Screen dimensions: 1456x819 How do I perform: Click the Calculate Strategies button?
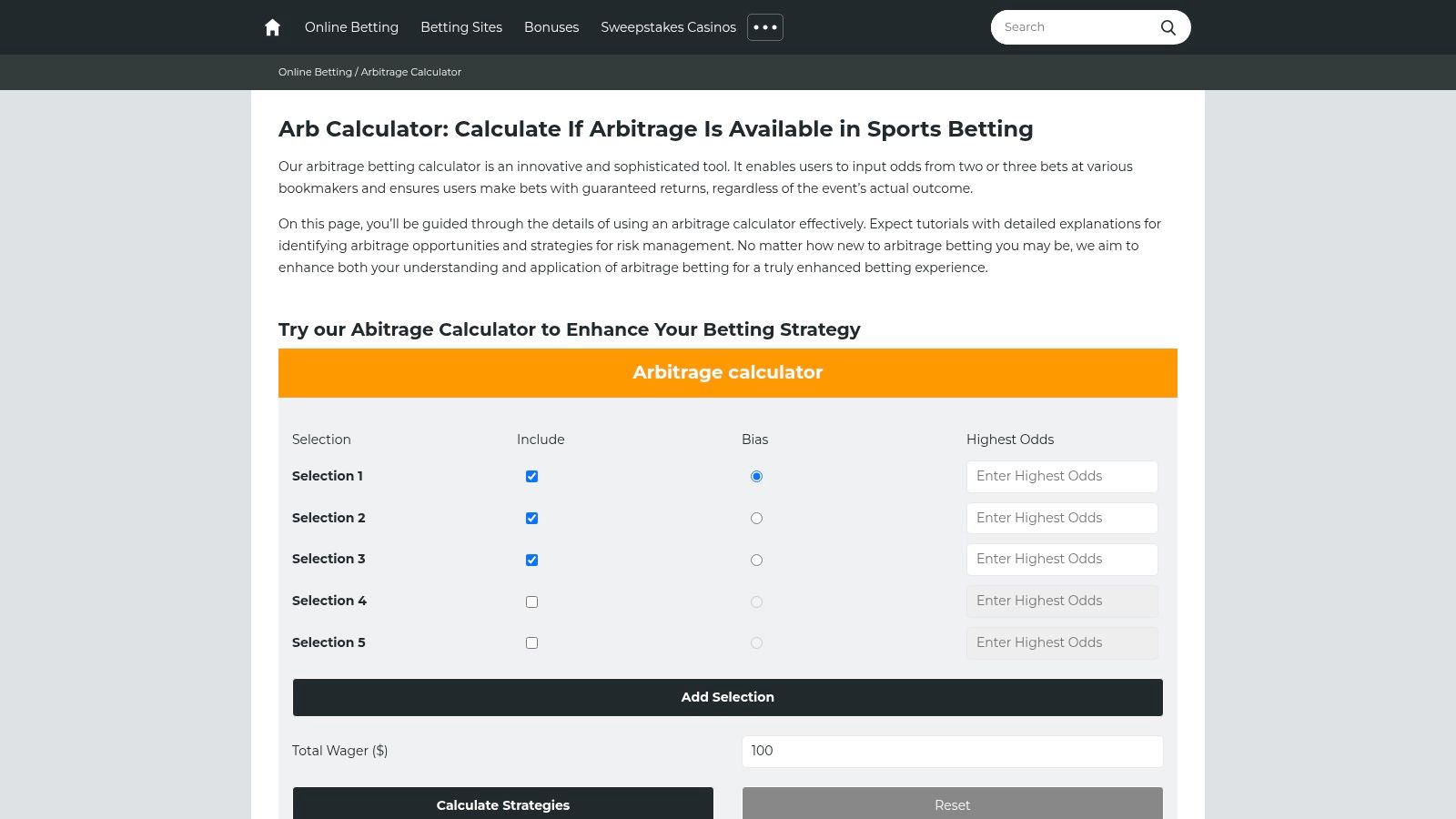click(x=502, y=804)
